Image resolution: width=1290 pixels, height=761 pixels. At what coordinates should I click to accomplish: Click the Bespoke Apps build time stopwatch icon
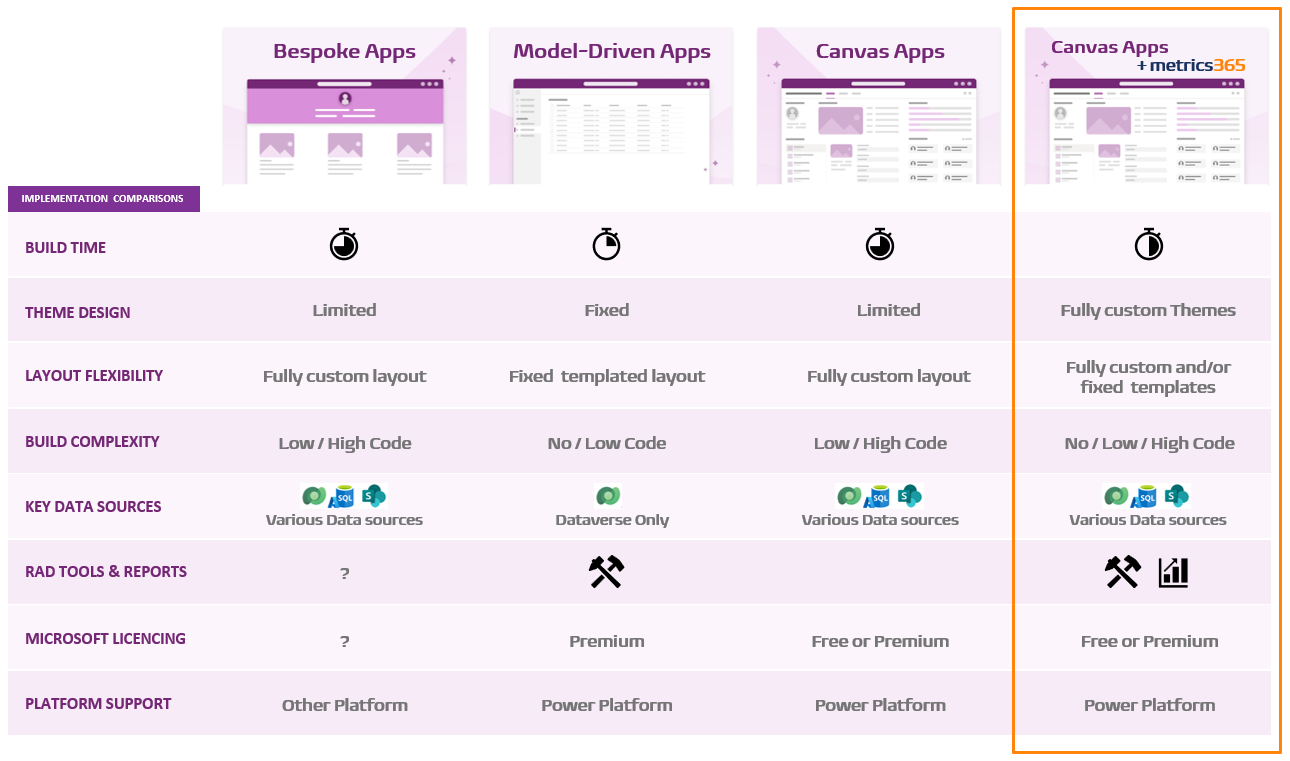(344, 244)
